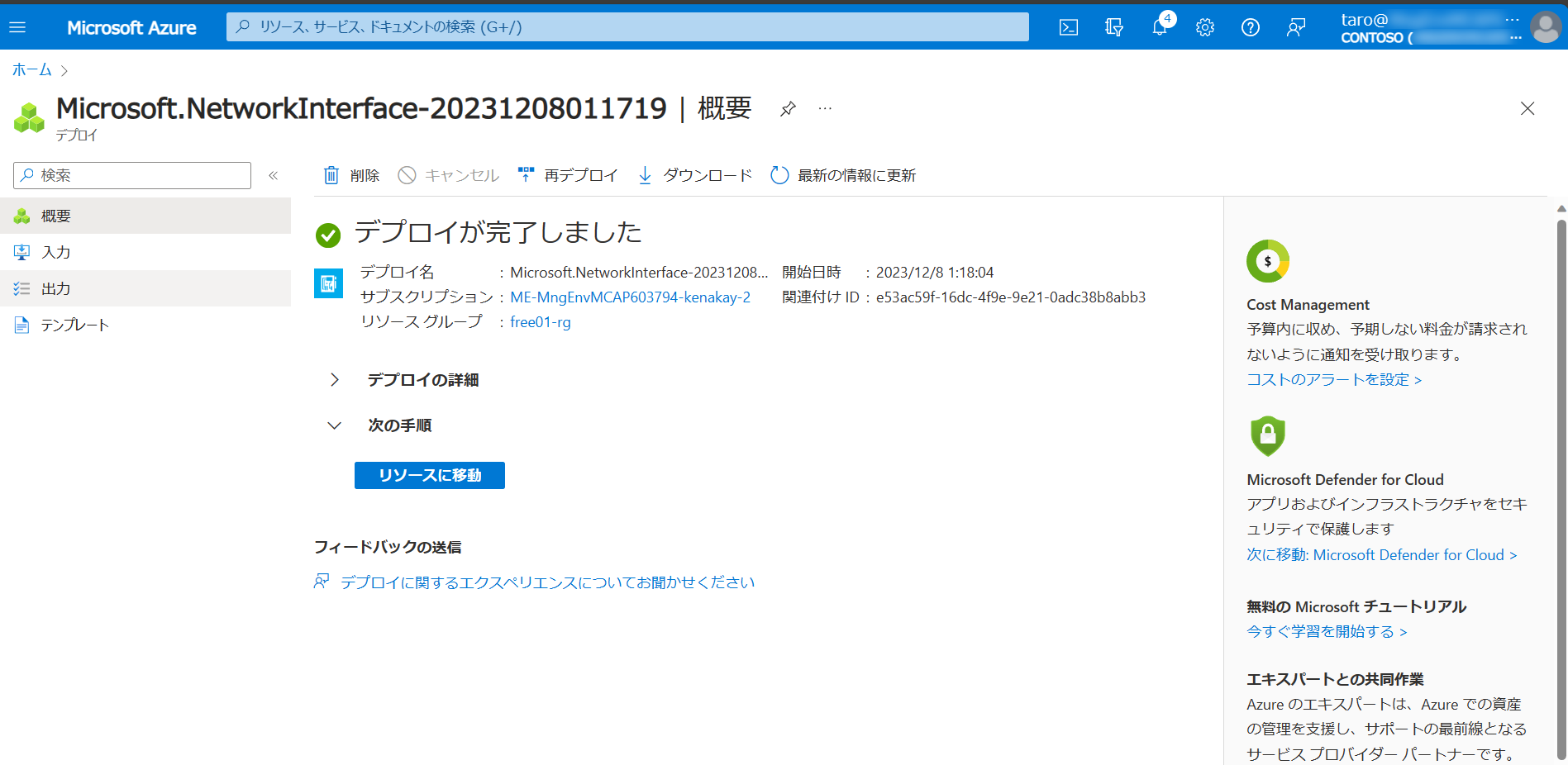
Task: Open notifications bell with badge 4
Action: (1161, 26)
